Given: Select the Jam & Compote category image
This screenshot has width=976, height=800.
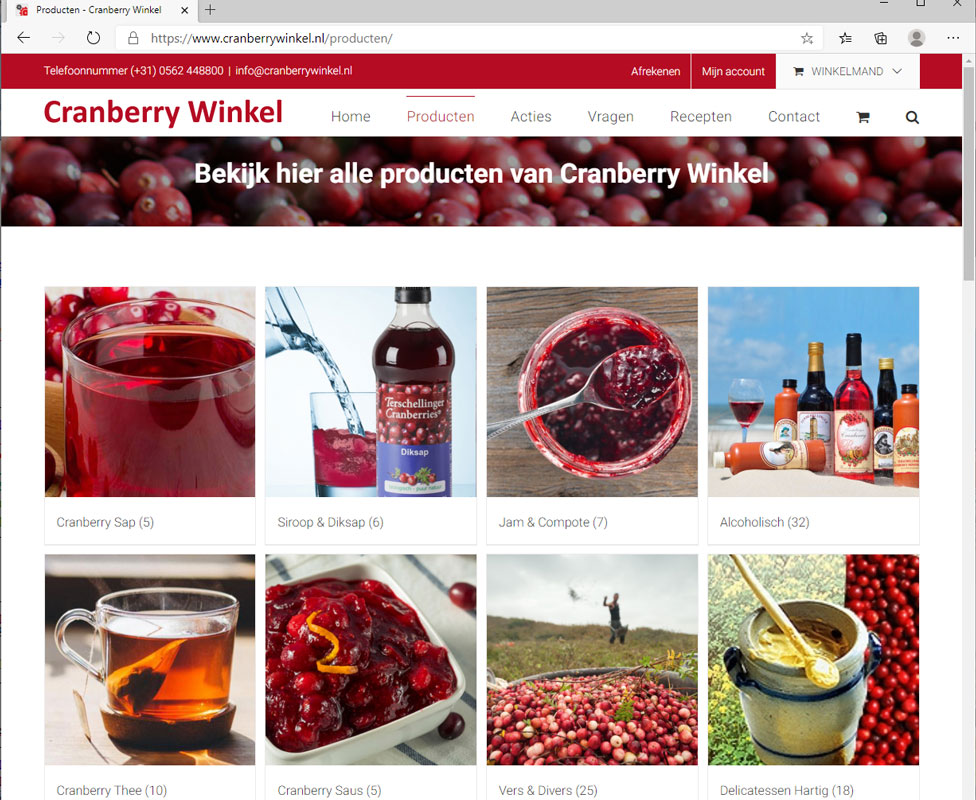Looking at the screenshot, I should pyautogui.click(x=592, y=392).
